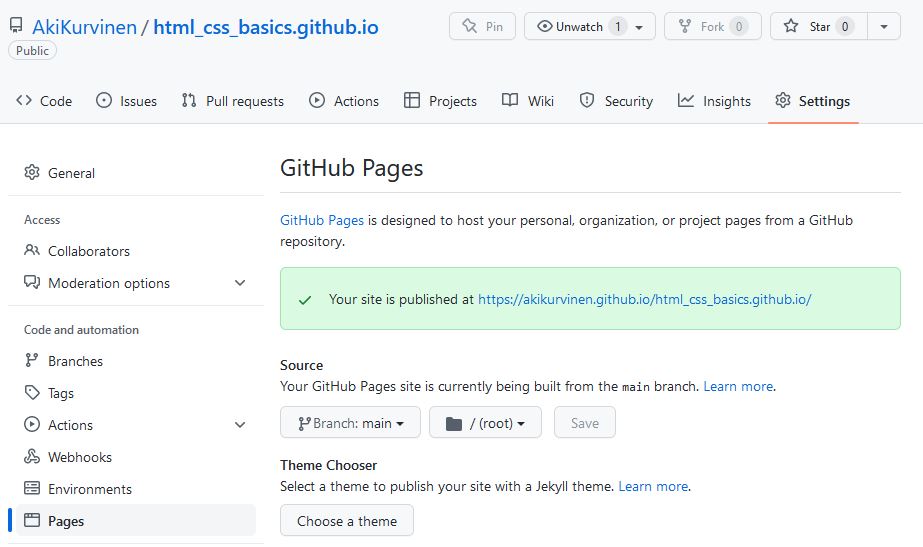Switch to the Code tab
This screenshot has width=923, height=547.
[x=44, y=101]
